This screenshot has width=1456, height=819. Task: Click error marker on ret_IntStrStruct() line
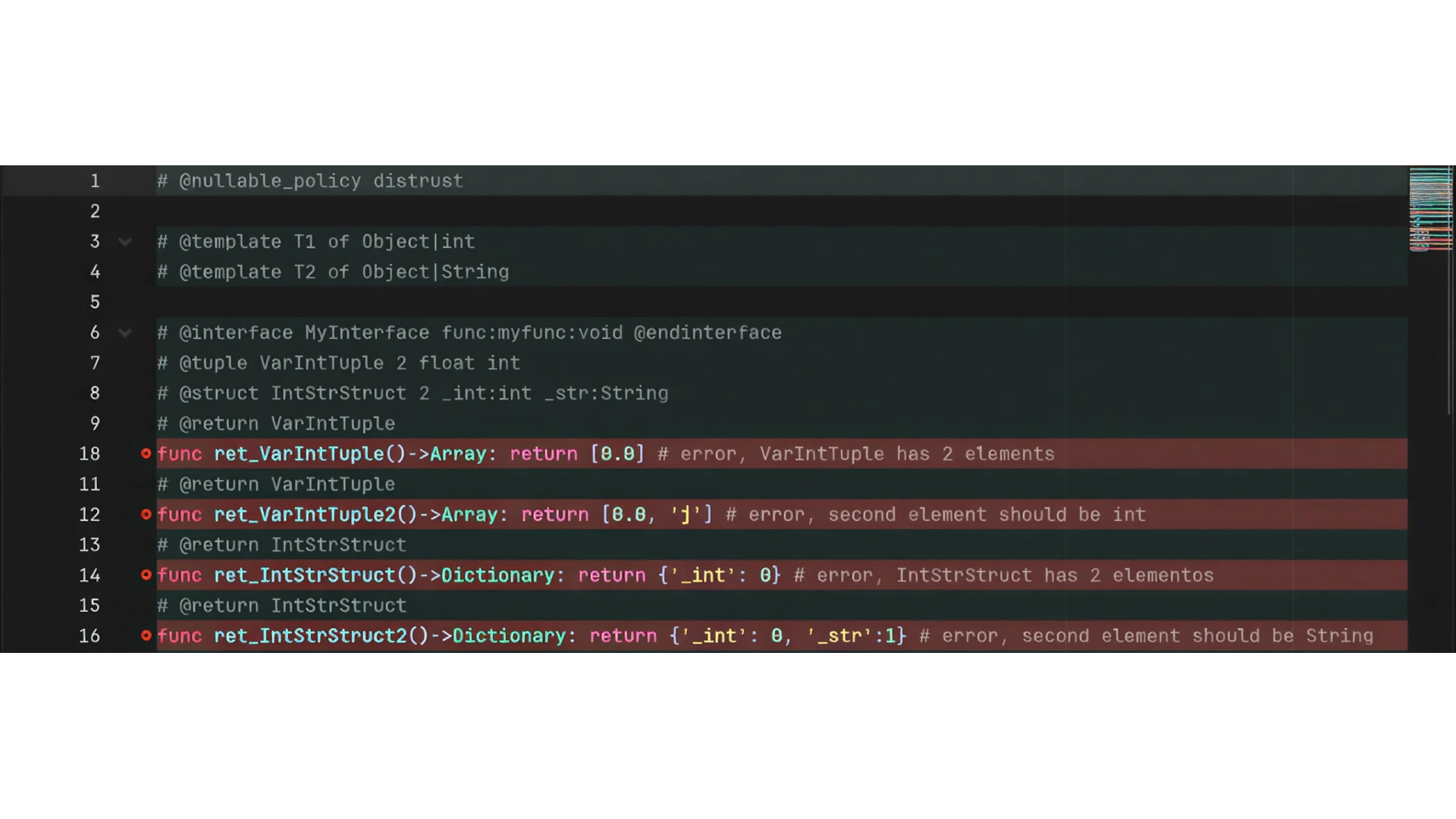(x=146, y=575)
